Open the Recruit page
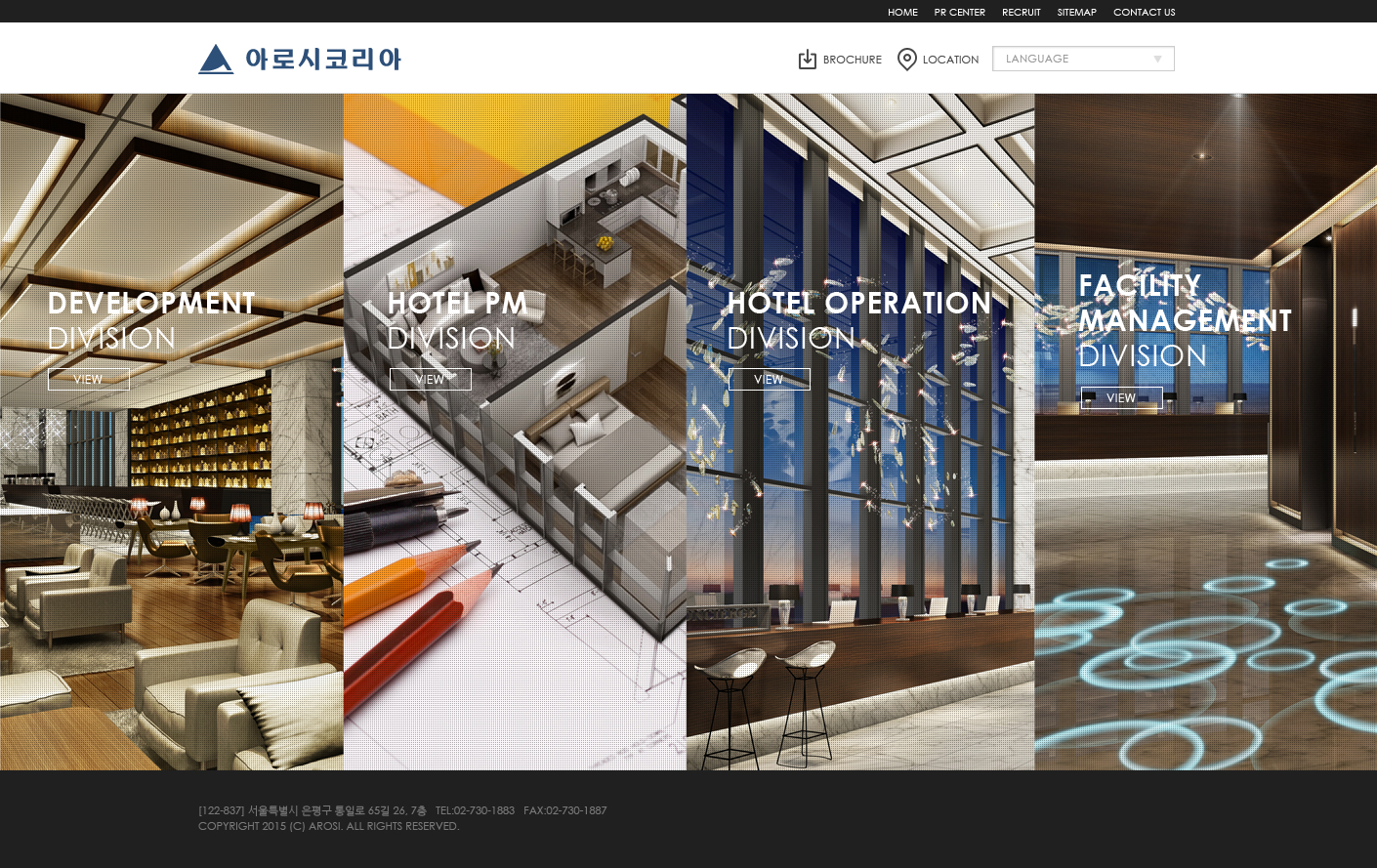Viewport: 1377px width, 868px height. [x=1021, y=13]
